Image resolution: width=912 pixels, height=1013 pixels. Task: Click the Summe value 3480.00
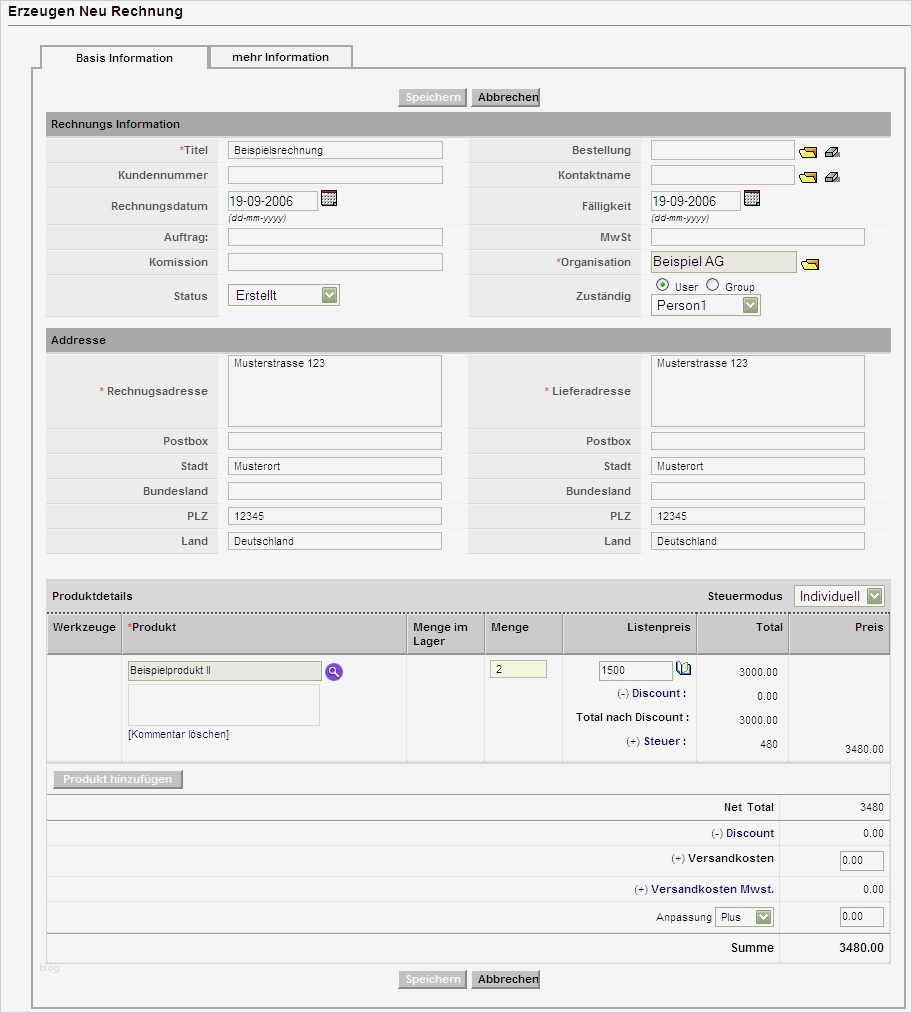click(x=861, y=948)
